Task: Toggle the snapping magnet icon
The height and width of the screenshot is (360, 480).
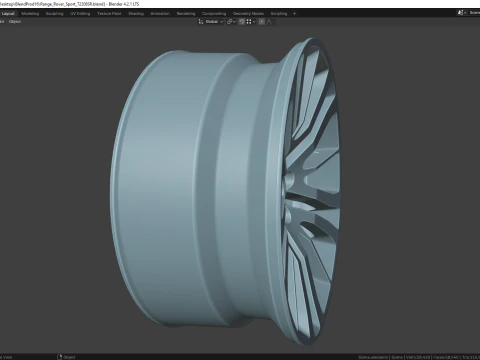Action: click(242, 22)
